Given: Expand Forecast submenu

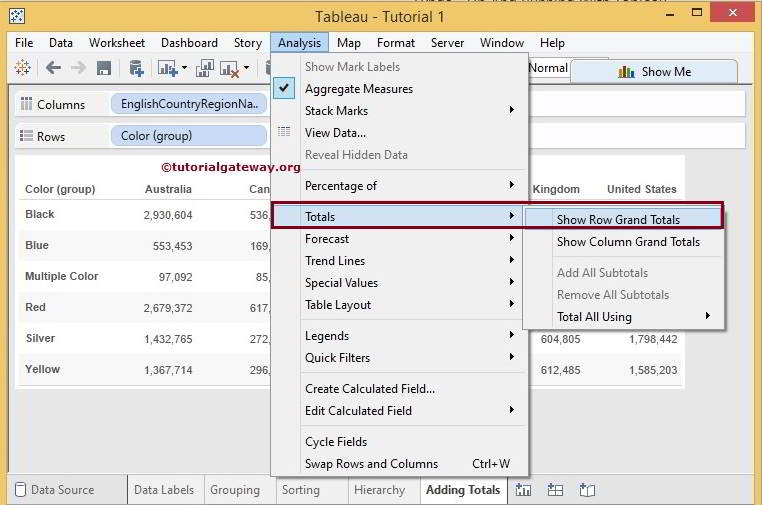Looking at the screenshot, I should pyautogui.click(x=511, y=238).
